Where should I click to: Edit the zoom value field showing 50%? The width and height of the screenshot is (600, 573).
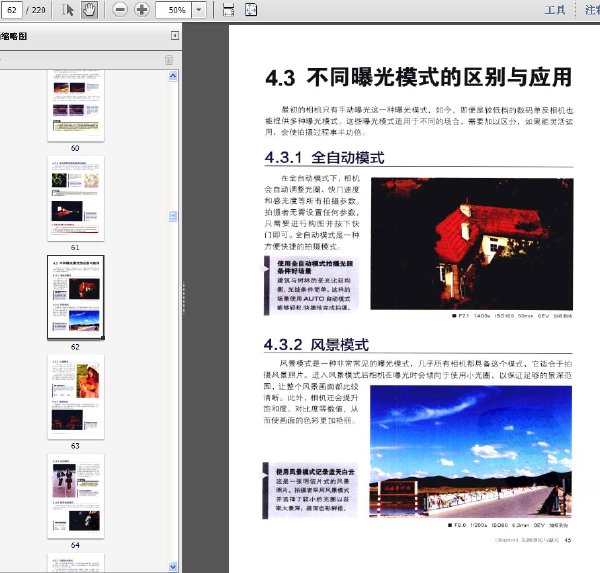coord(173,10)
